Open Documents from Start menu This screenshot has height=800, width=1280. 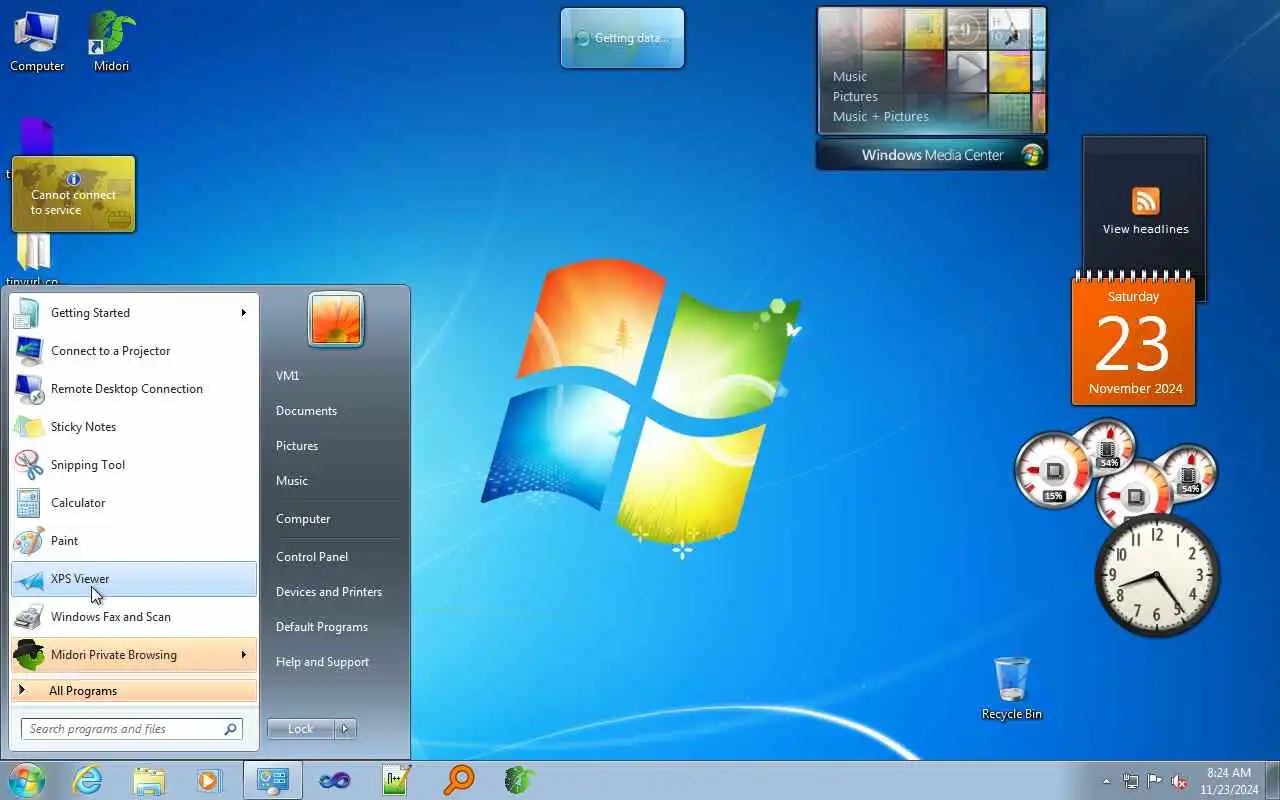coord(306,411)
